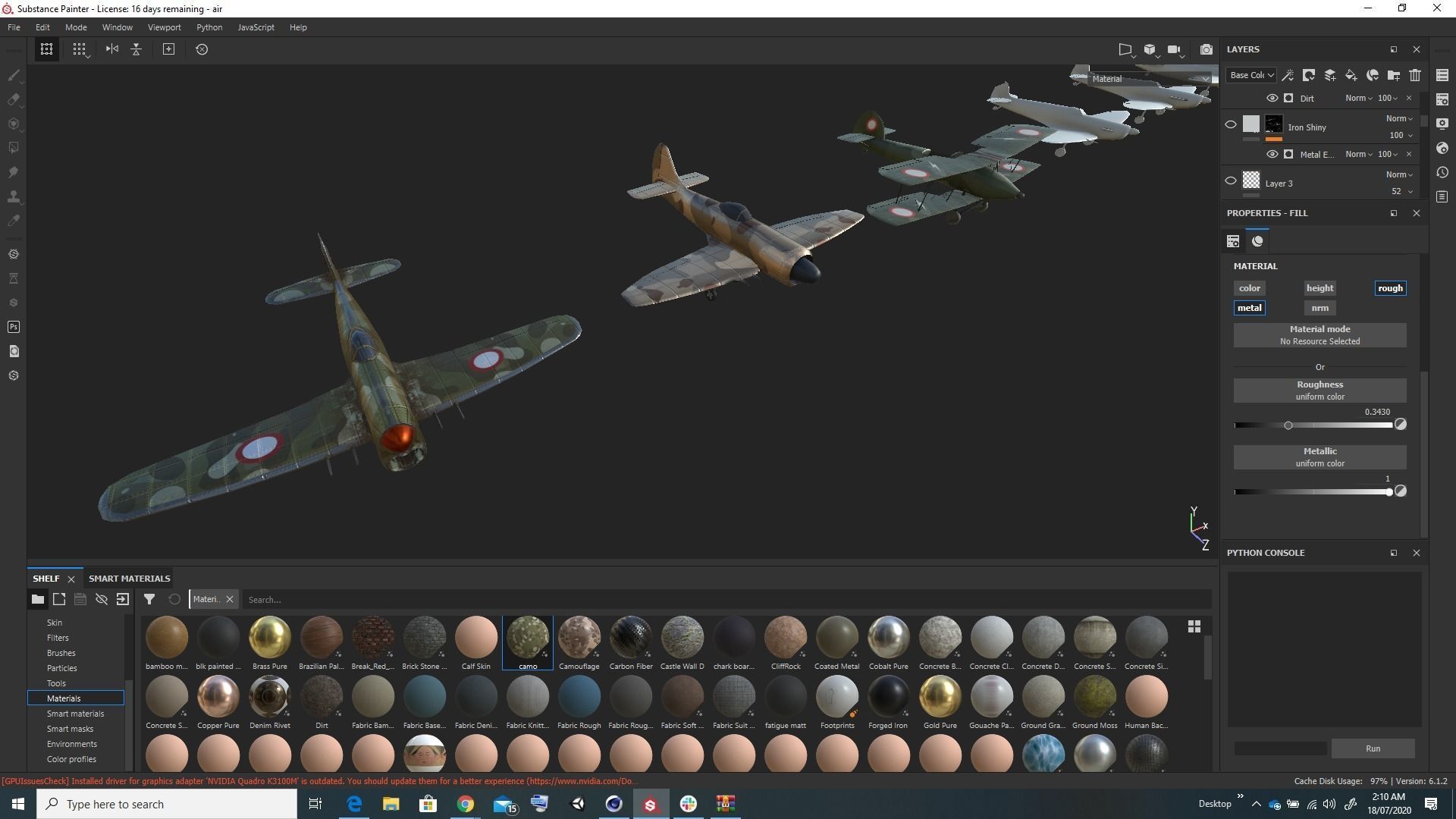
Task: Select the Eraser tool
Action: 13,100
